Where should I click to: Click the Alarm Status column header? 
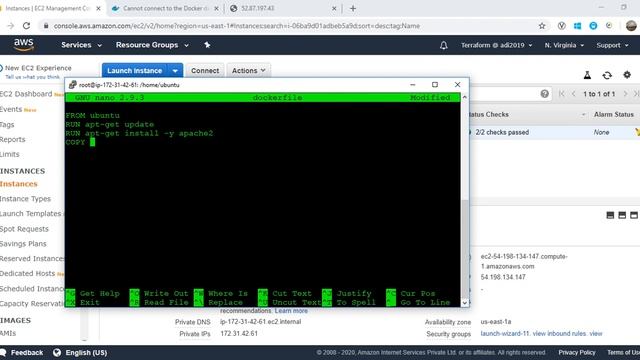point(613,115)
